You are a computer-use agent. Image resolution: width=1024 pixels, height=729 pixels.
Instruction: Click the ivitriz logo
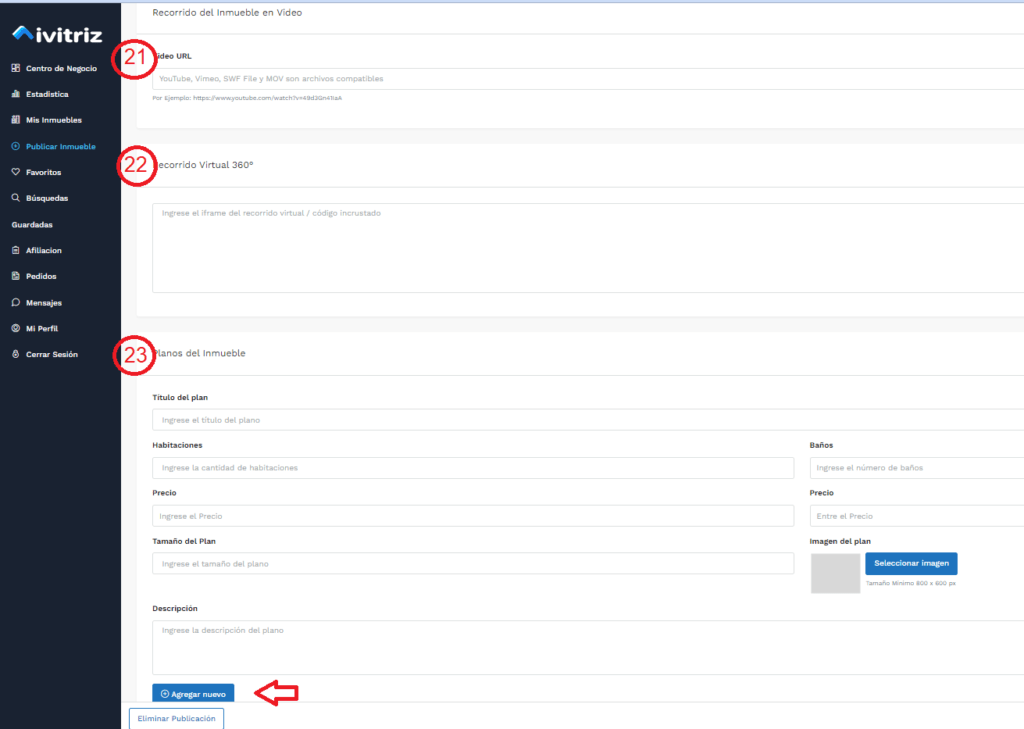(x=57, y=35)
